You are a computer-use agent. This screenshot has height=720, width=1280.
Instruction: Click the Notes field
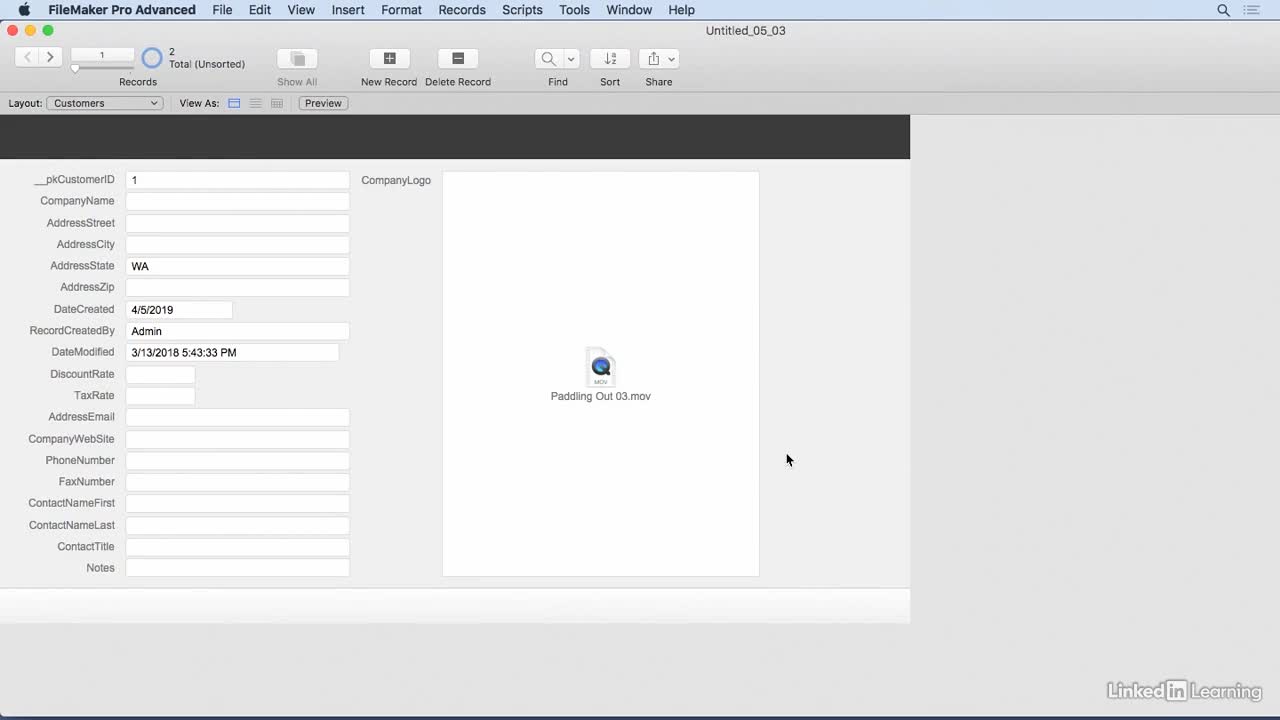[237, 568]
